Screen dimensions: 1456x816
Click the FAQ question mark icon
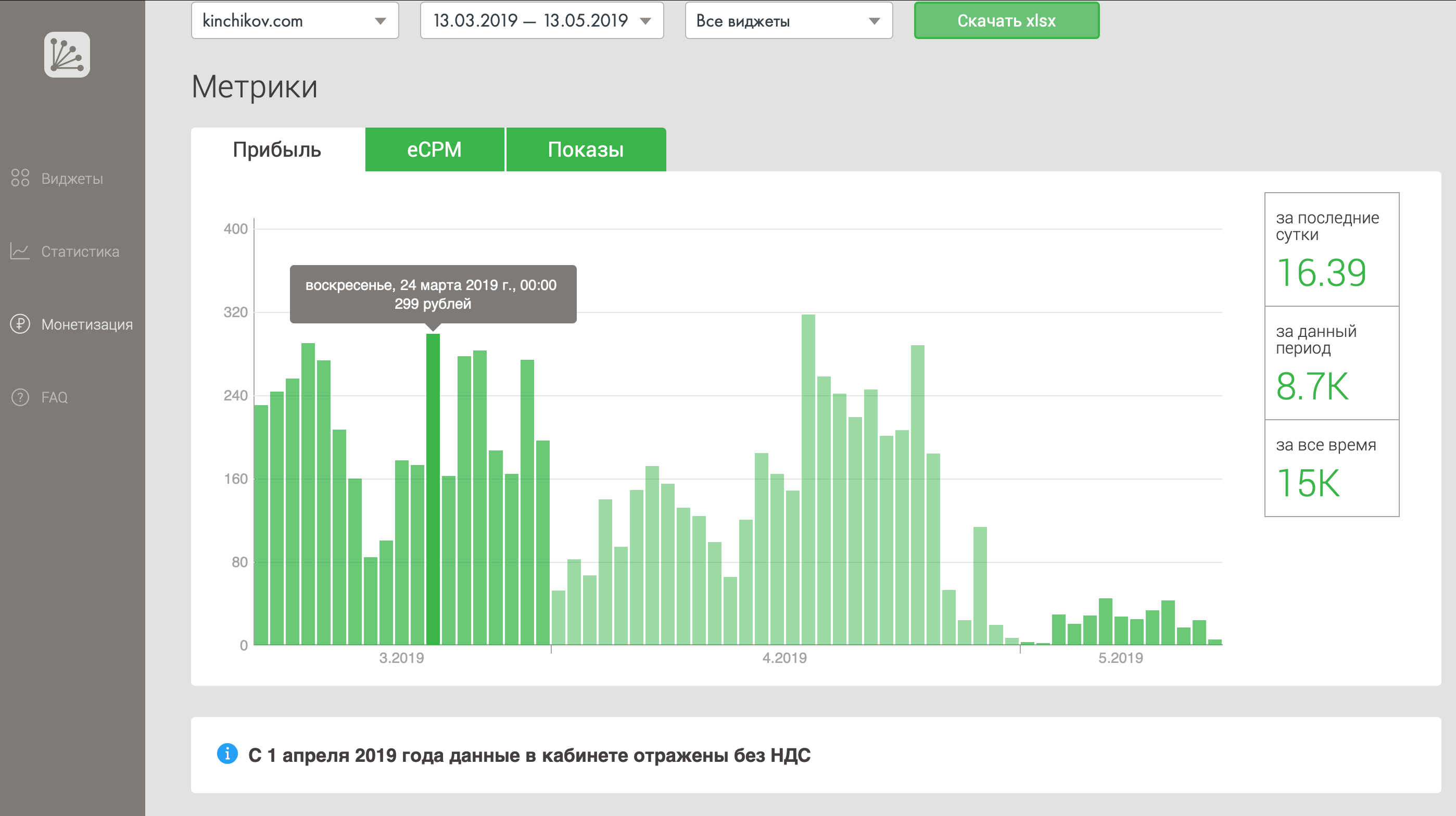(20, 397)
